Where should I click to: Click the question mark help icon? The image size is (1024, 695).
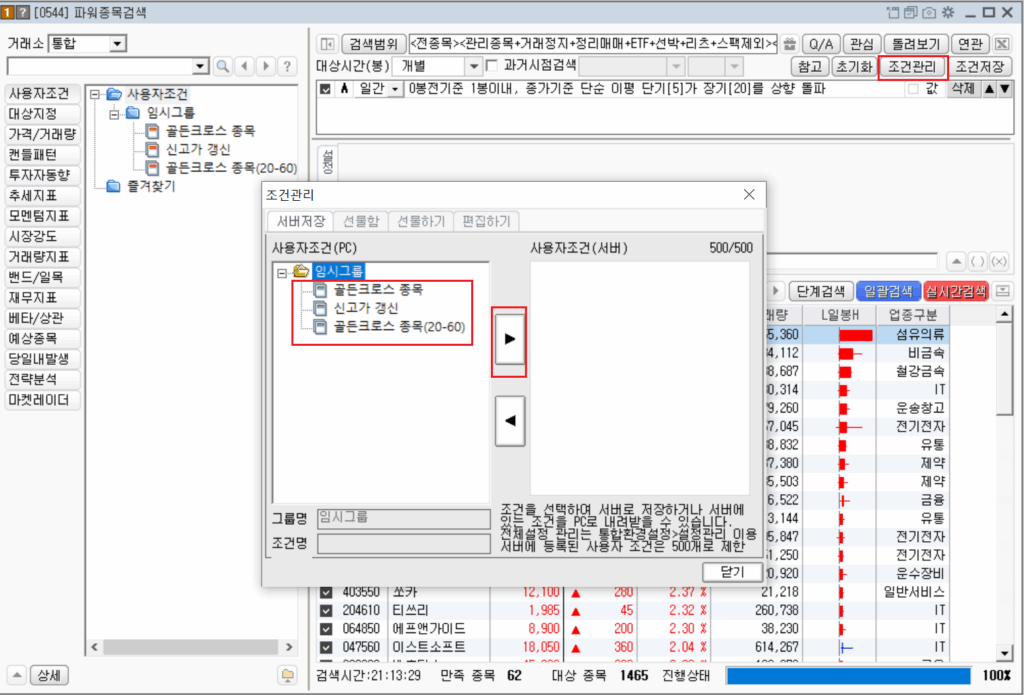click(x=288, y=66)
